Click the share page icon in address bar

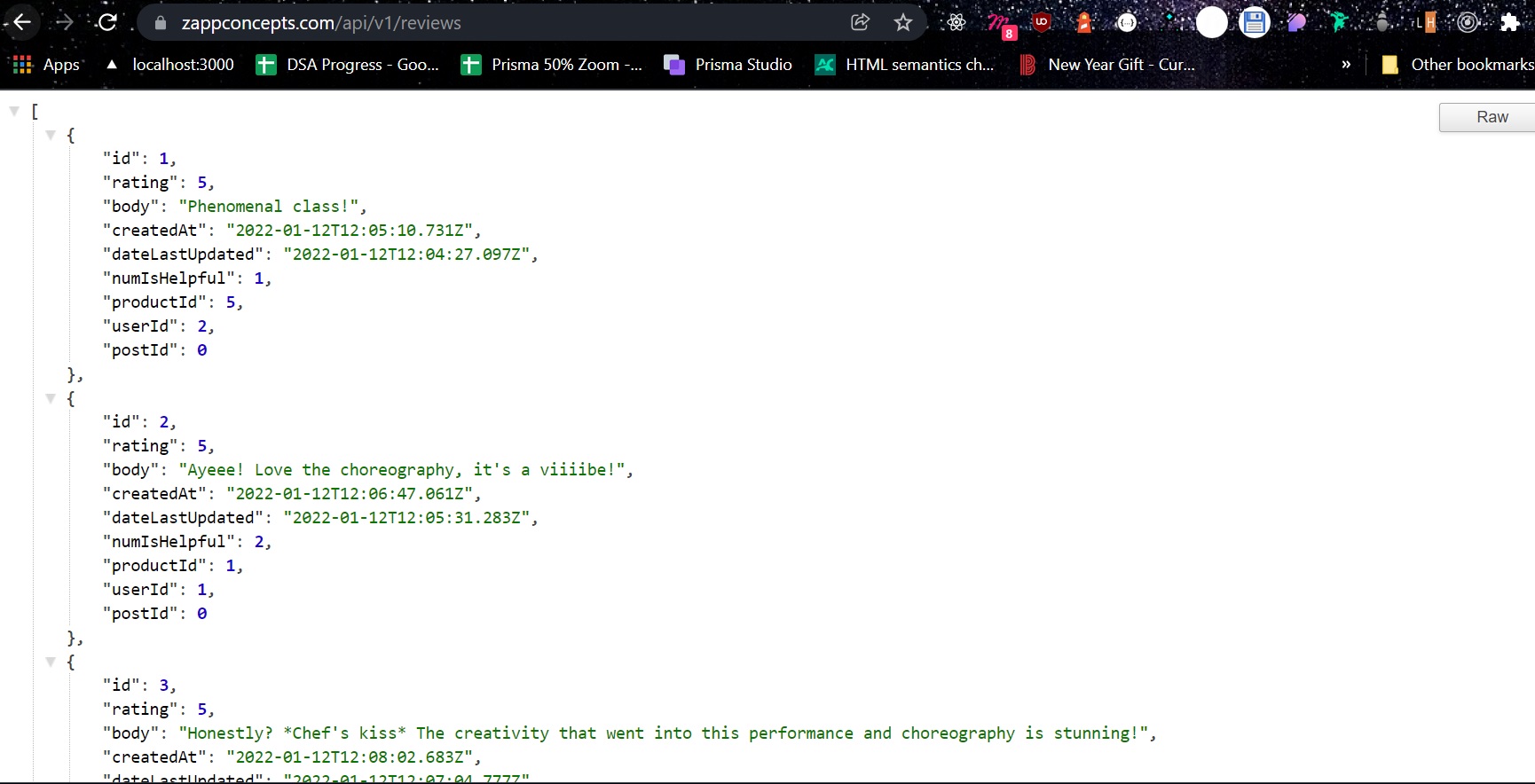[860, 22]
